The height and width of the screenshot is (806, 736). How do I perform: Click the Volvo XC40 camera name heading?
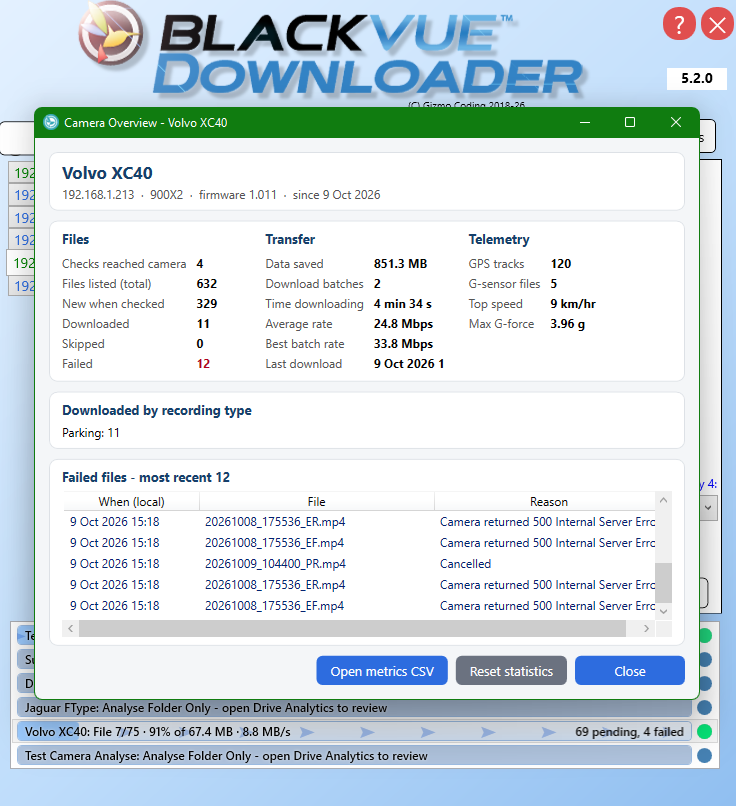click(x=107, y=173)
